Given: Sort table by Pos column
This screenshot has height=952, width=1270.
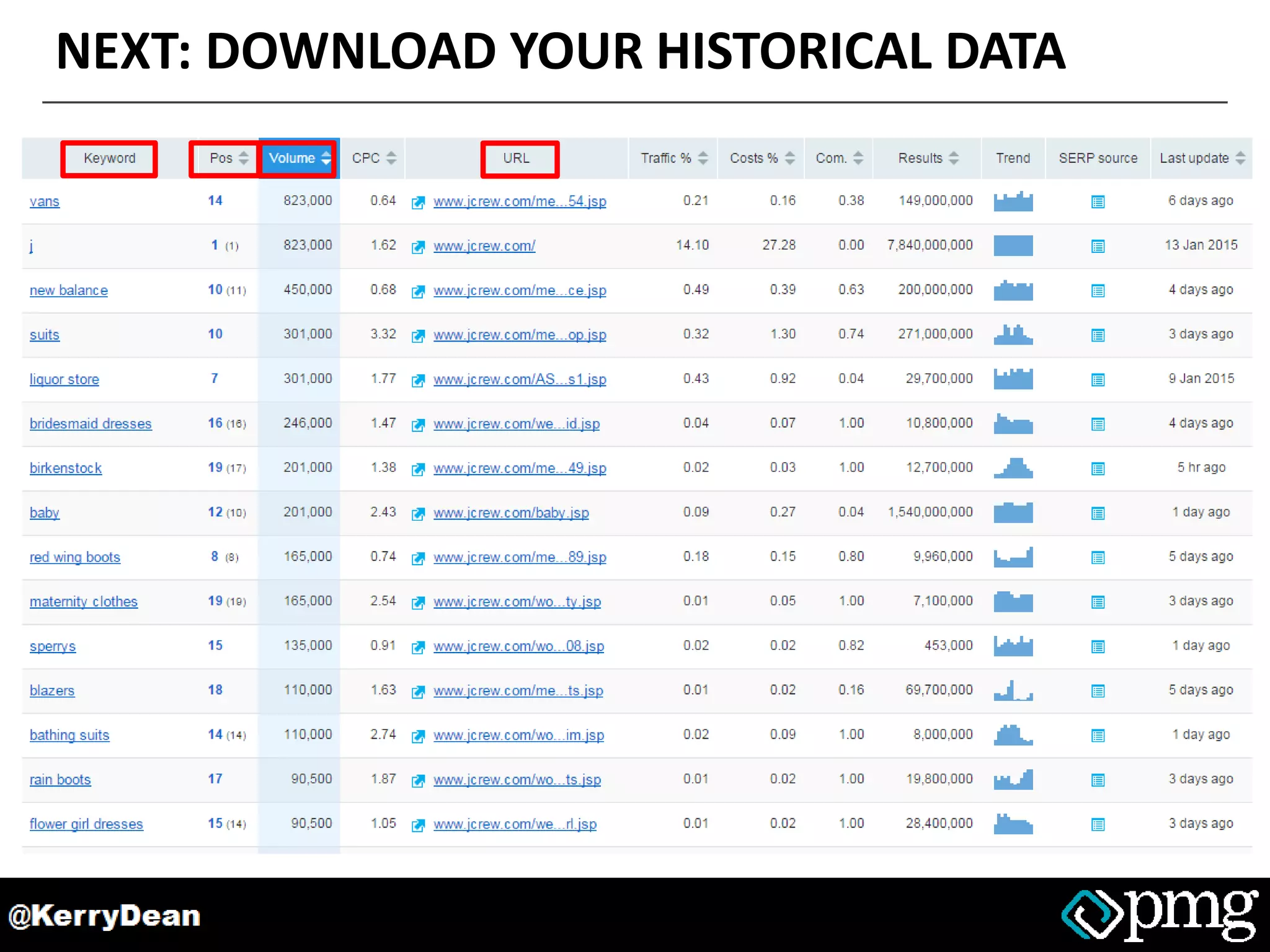Looking at the screenshot, I should point(244,158).
